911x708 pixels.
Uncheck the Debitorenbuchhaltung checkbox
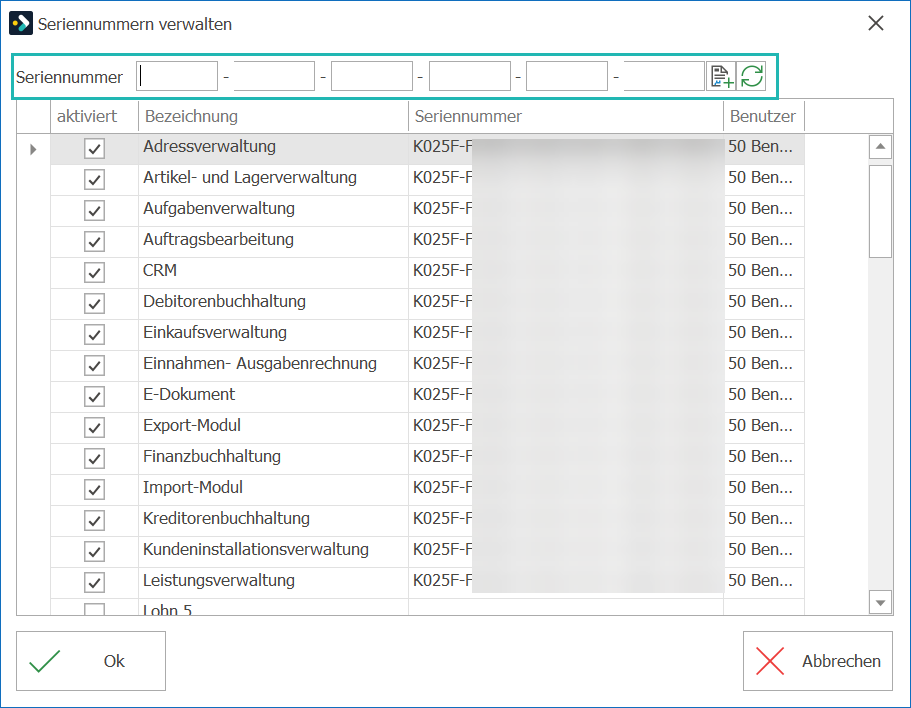pos(94,303)
